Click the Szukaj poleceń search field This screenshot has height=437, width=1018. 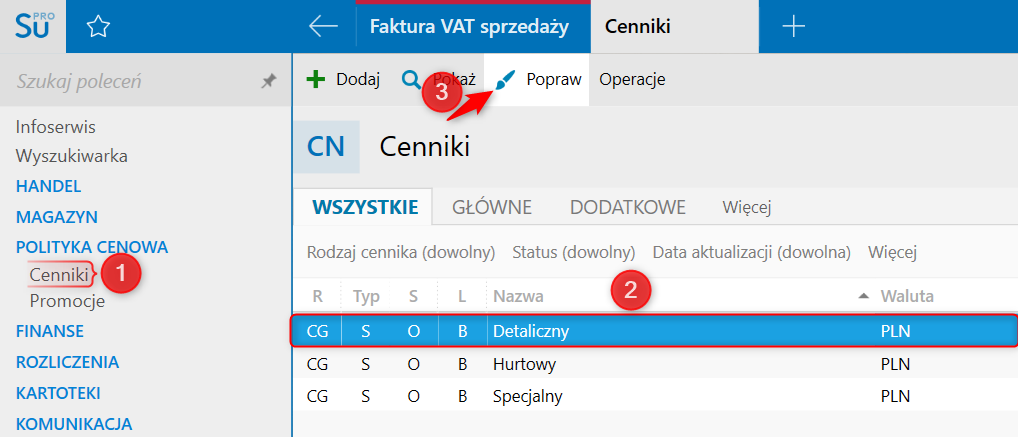coord(130,81)
